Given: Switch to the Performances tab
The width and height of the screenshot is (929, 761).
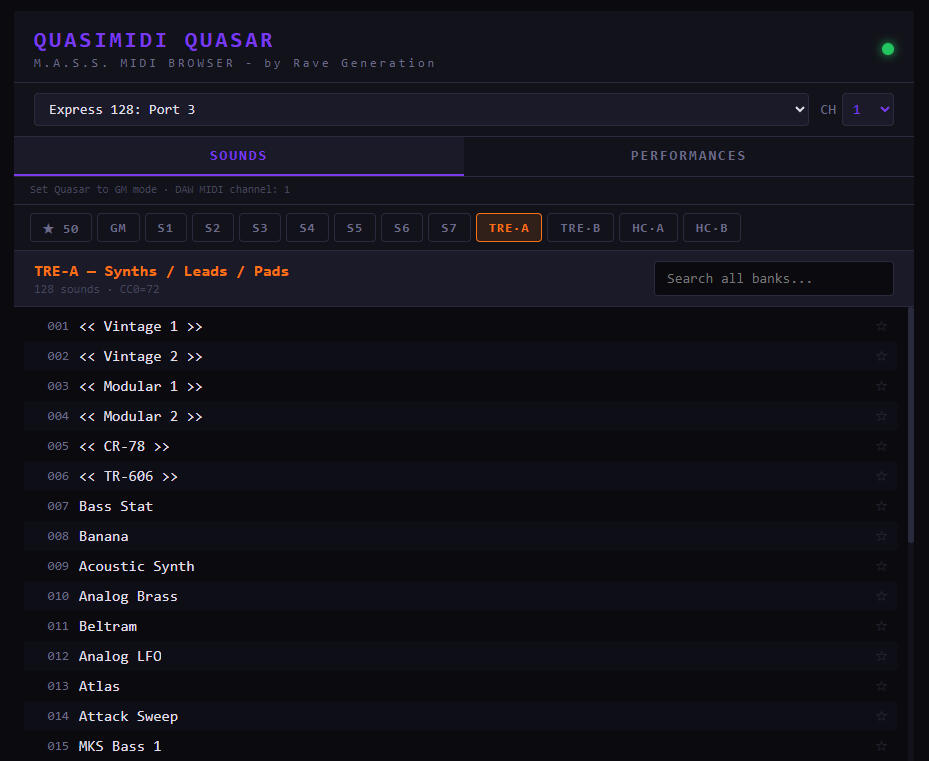Looking at the screenshot, I should pos(688,156).
